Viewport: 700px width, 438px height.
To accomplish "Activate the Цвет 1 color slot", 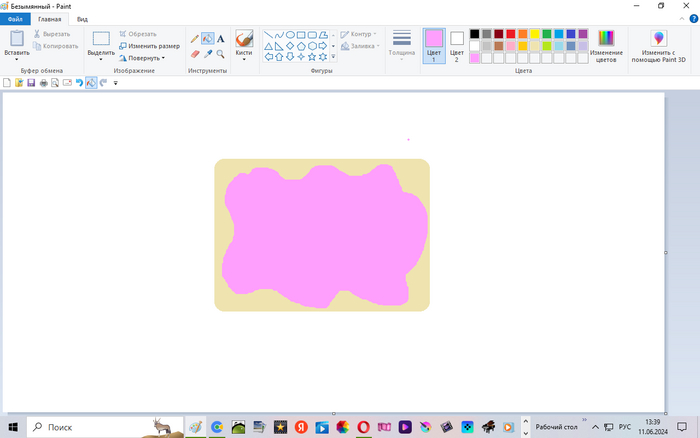I will pyautogui.click(x=434, y=45).
